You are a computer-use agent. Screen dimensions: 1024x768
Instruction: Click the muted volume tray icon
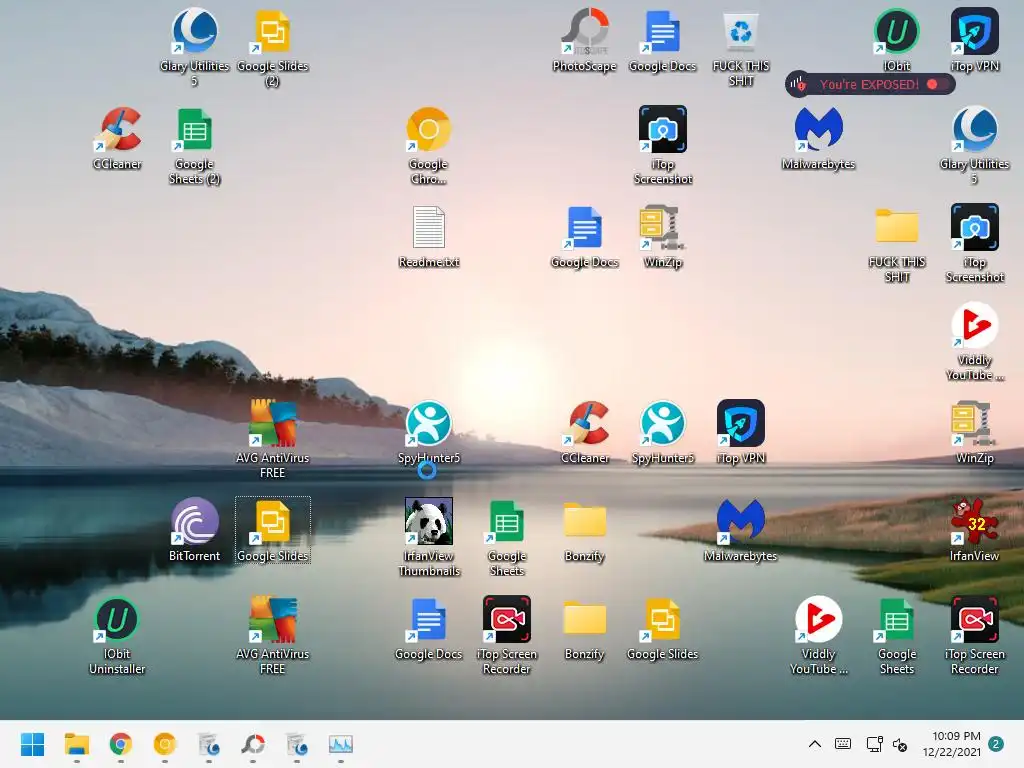coord(900,744)
